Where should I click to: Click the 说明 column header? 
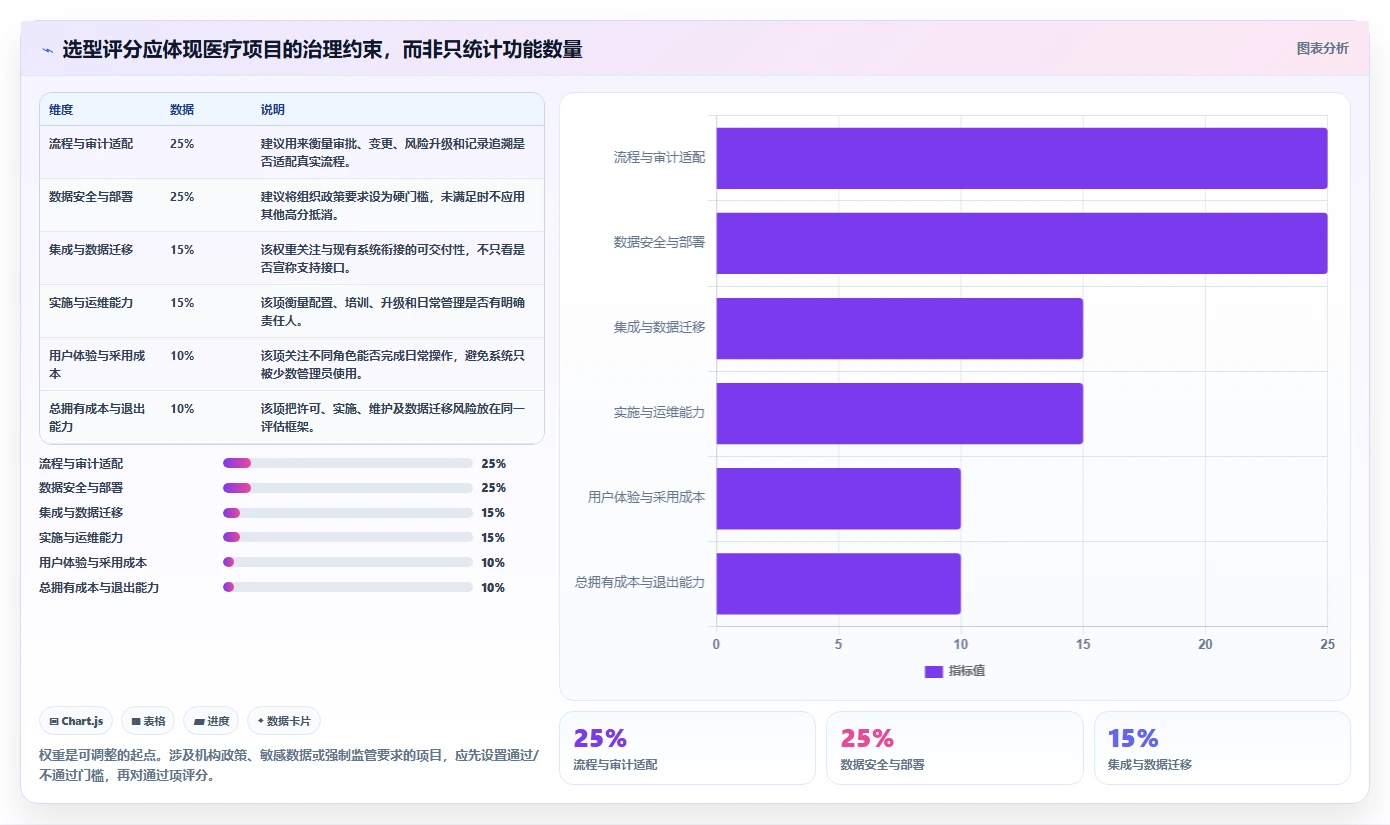pos(273,110)
